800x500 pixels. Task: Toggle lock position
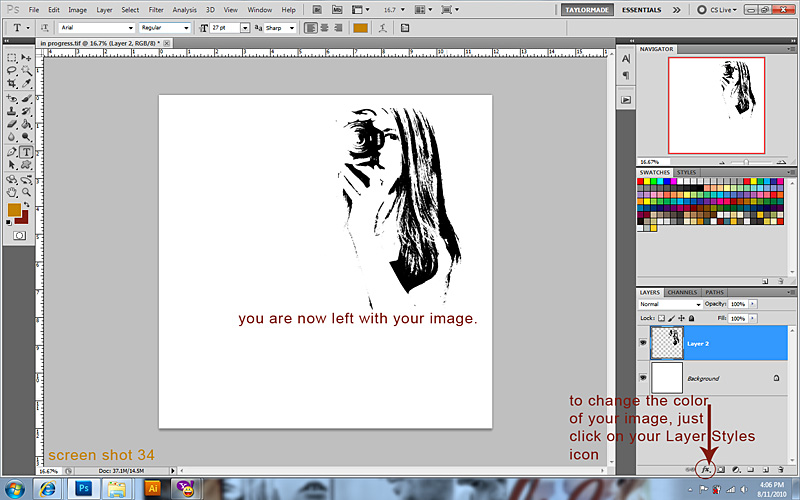tap(681, 318)
